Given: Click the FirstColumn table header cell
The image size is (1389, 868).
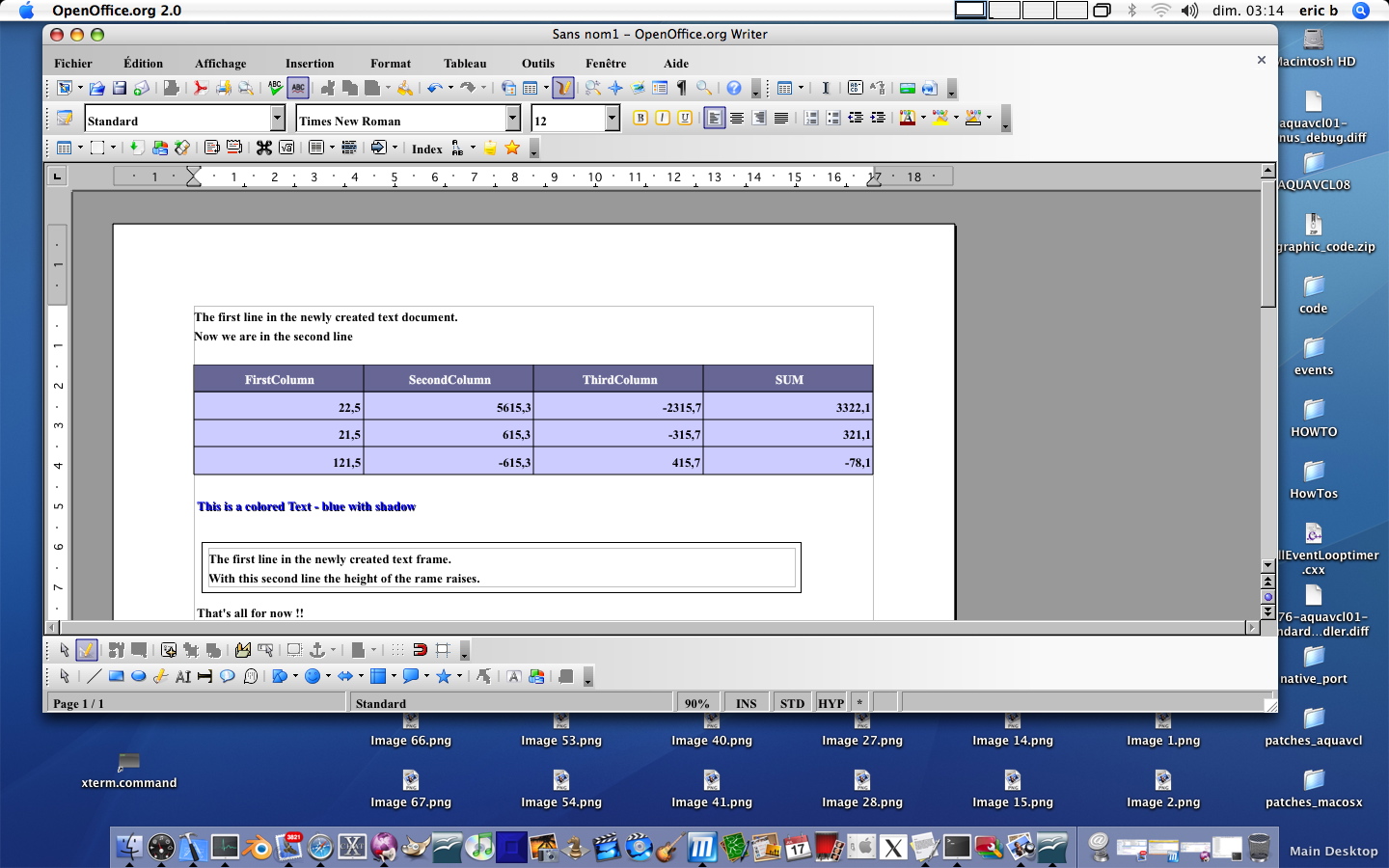Looking at the screenshot, I should [279, 379].
